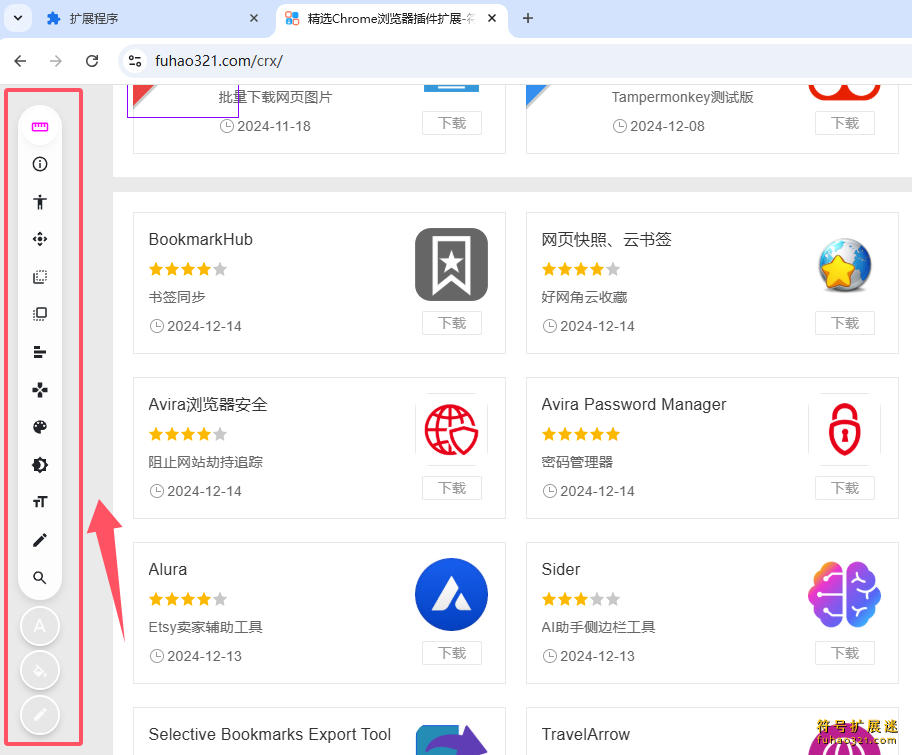This screenshot has width=912, height=755.
Task: Open the Alura title link
Action: [168, 569]
